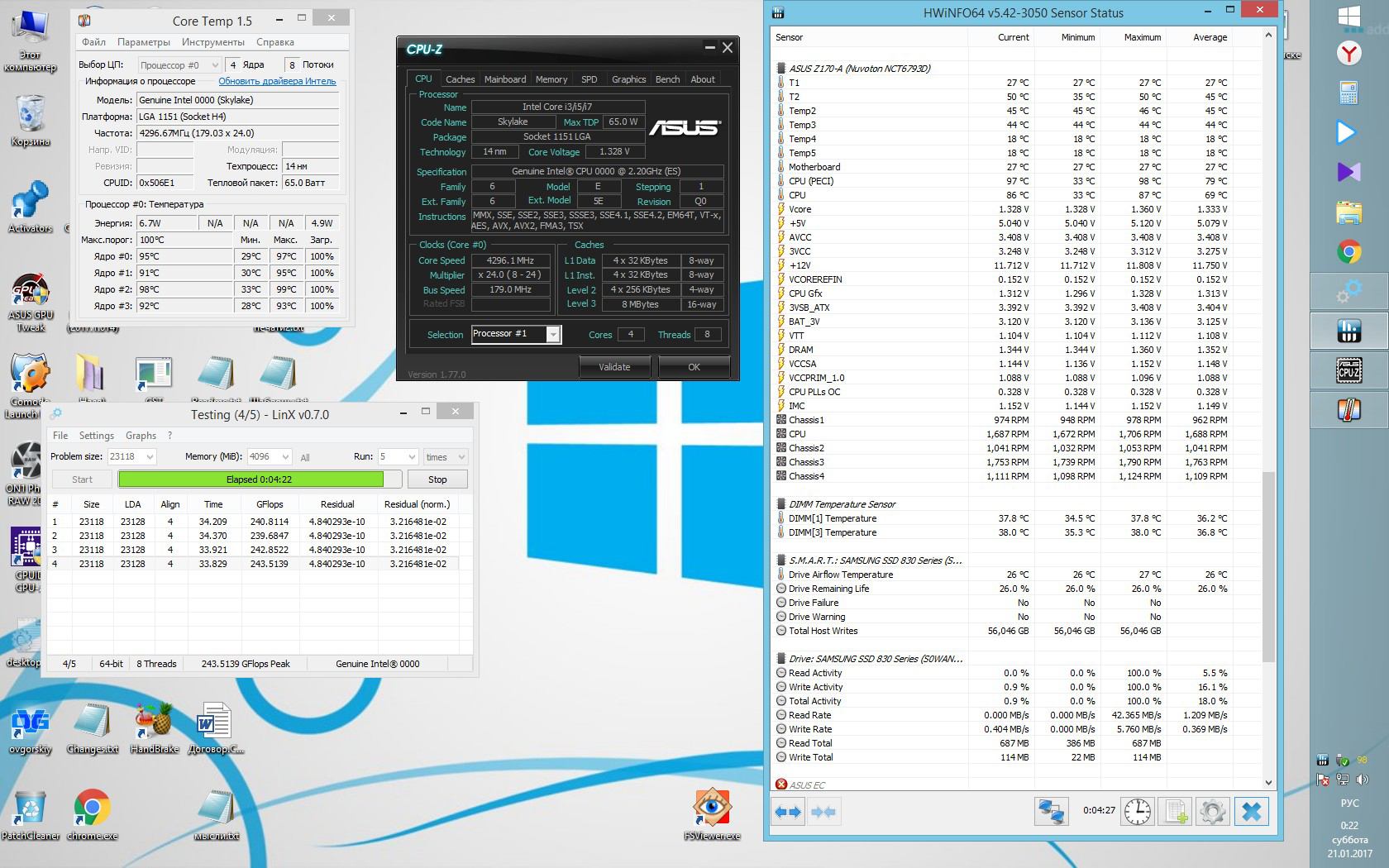Select the FSViewer.exe desktop icon
Viewport: 1389px width, 868px height.
712,815
